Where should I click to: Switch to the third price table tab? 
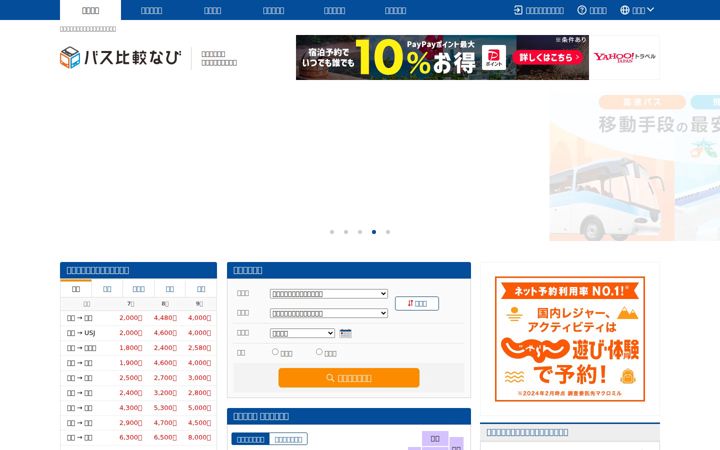[138, 289]
